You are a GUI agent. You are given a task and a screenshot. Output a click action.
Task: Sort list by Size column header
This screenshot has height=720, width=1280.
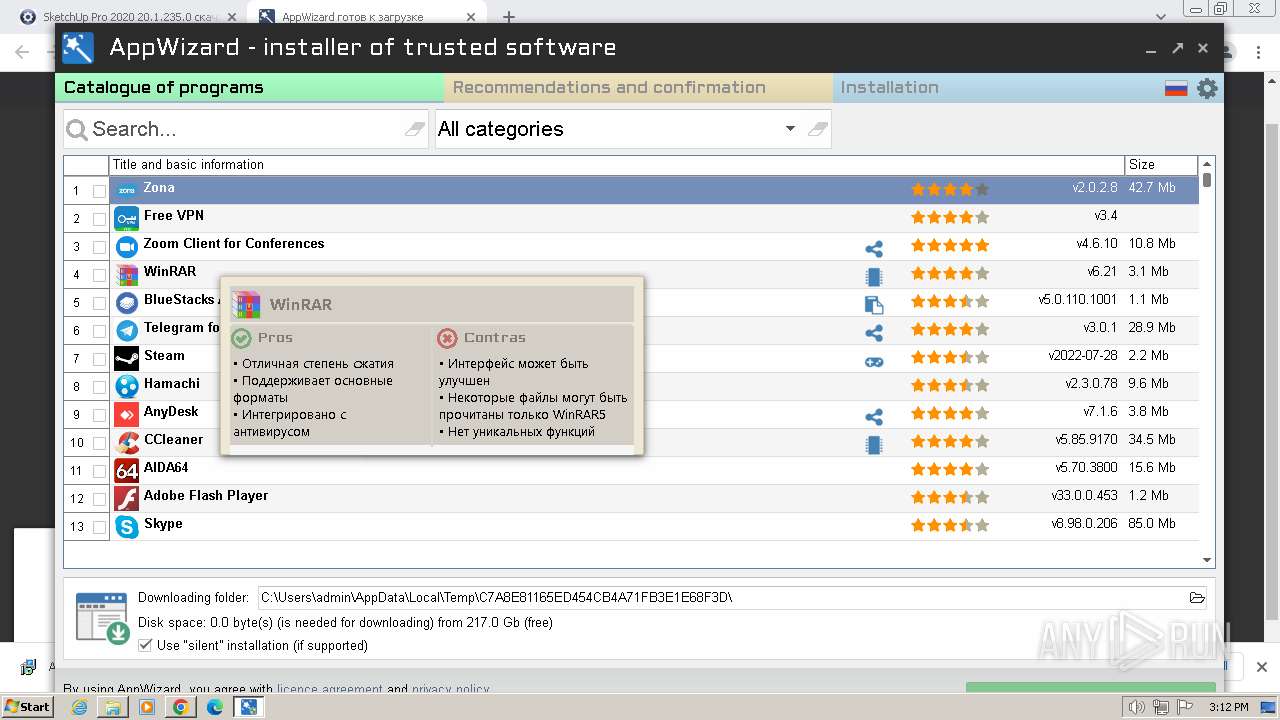point(1161,165)
